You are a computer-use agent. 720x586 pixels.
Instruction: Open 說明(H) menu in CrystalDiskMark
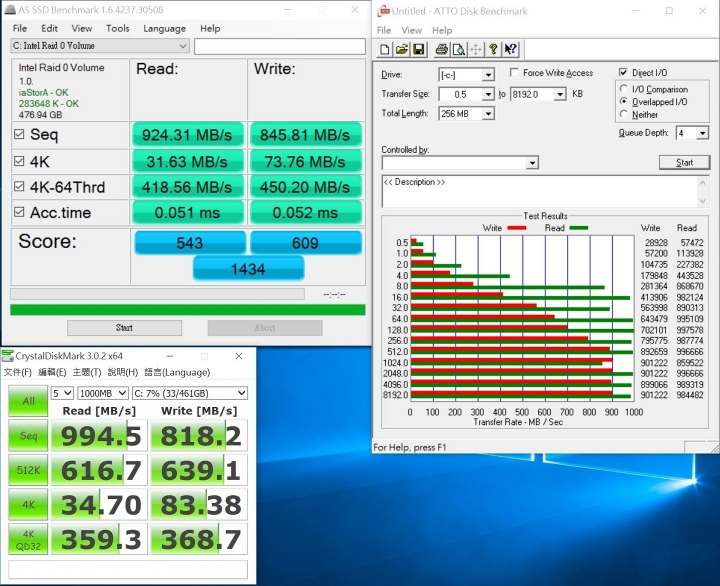pyautogui.click(x=122, y=372)
